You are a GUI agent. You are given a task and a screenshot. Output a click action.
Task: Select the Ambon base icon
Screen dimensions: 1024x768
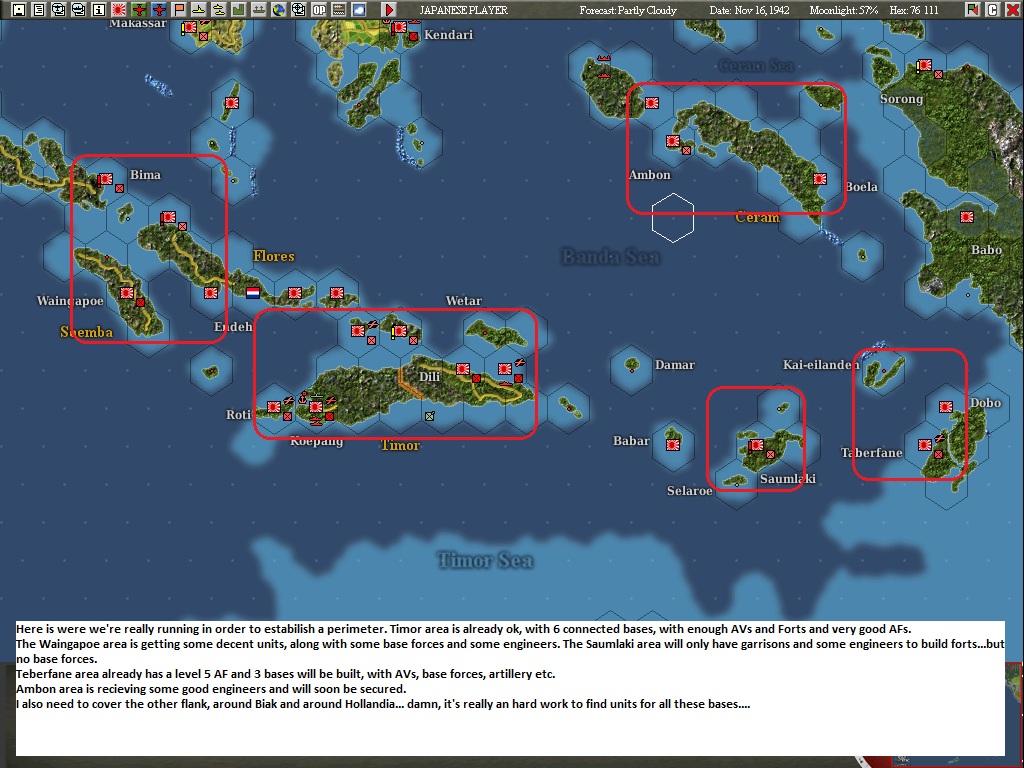[x=673, y=141]
